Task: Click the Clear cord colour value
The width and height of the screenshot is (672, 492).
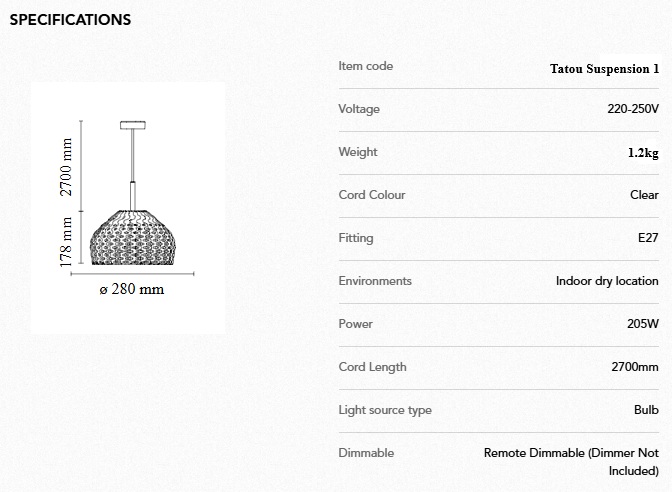Action: point(644,195)
